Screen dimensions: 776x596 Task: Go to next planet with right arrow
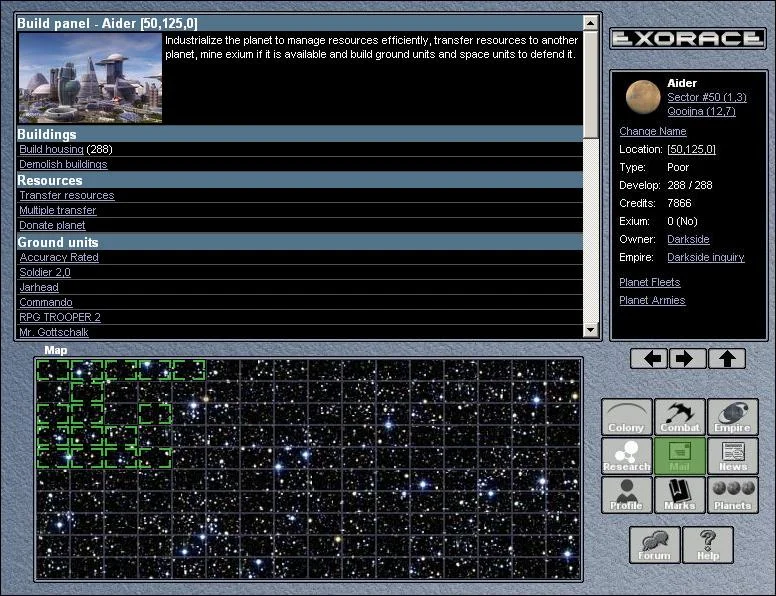(688, 359)
